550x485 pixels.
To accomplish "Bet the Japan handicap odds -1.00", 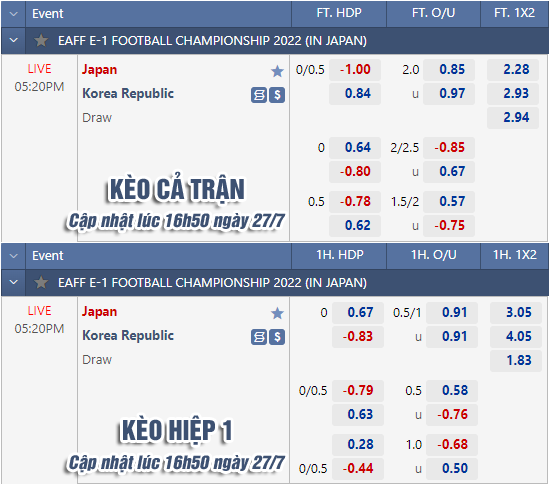I will tap(355, 70).
